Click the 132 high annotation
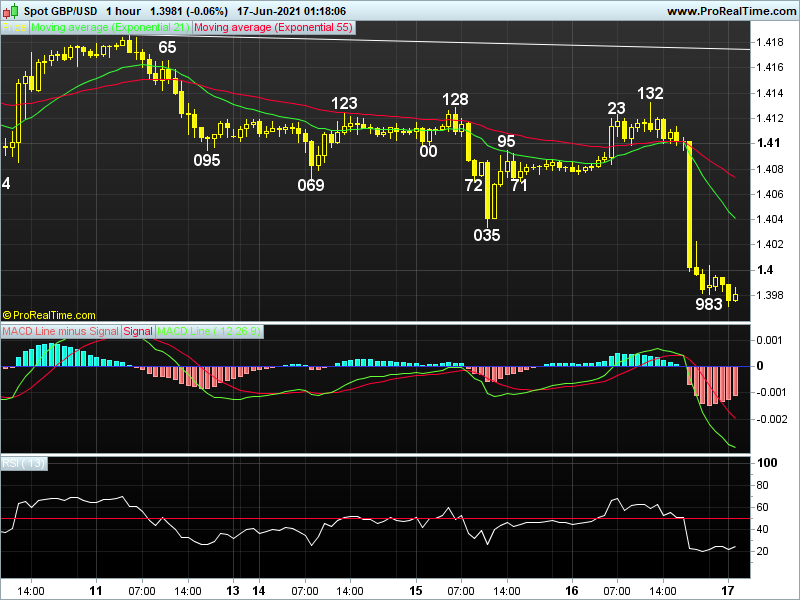The image size is (800, 600). tap(651, 93)
